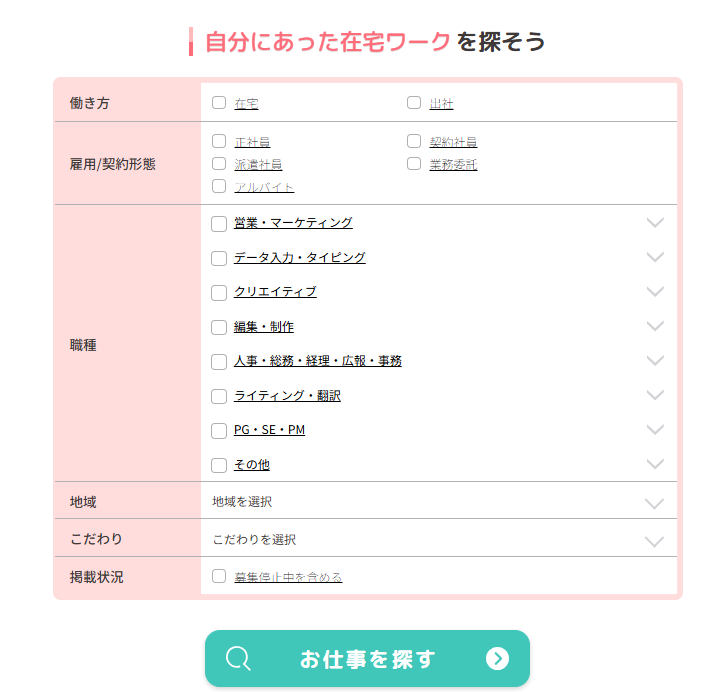Tick the 出社 checkbox
Image resolution: width=713 pixels, height=692 pixels.
pos(414,102)
